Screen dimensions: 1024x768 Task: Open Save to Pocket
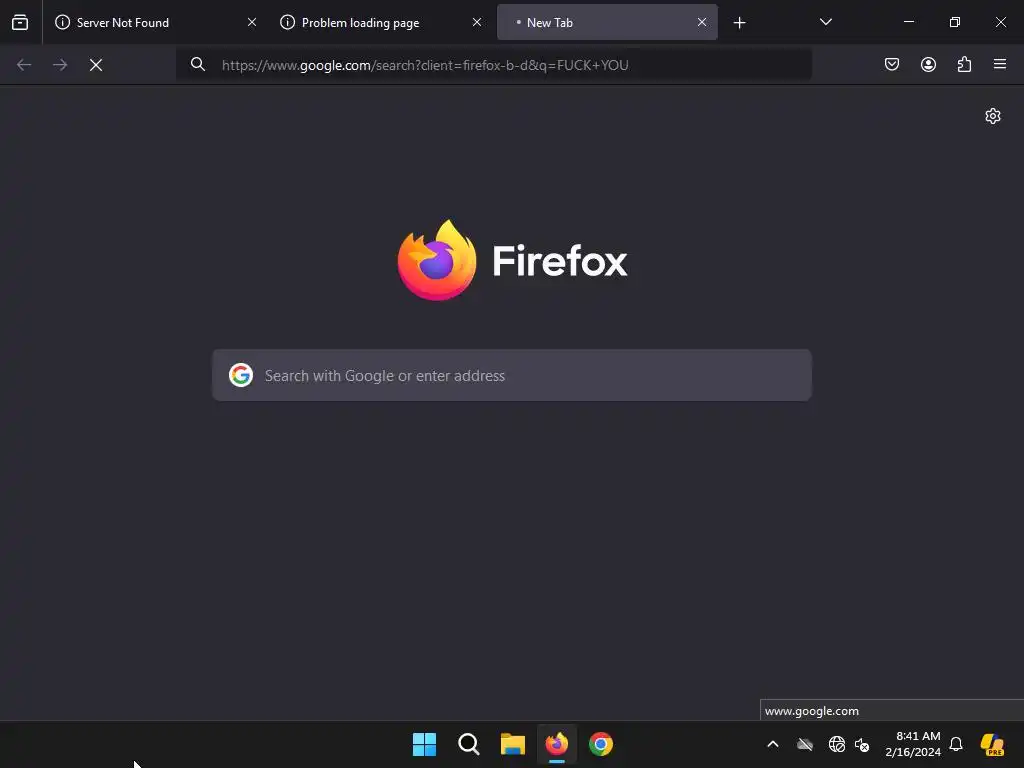[892, 64]
